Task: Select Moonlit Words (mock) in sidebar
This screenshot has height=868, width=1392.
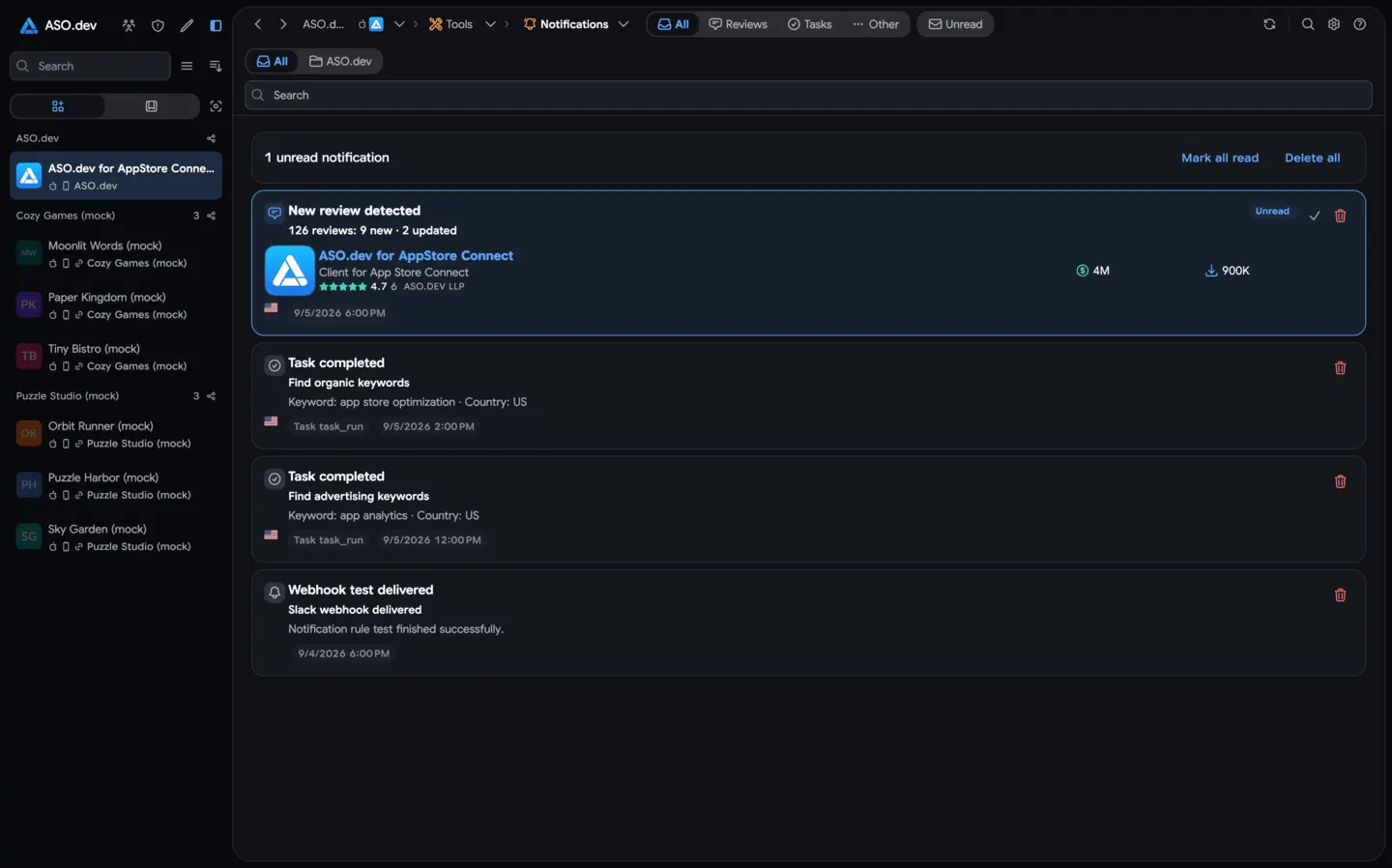Action: pyautogui.click(x=116, y=254)
